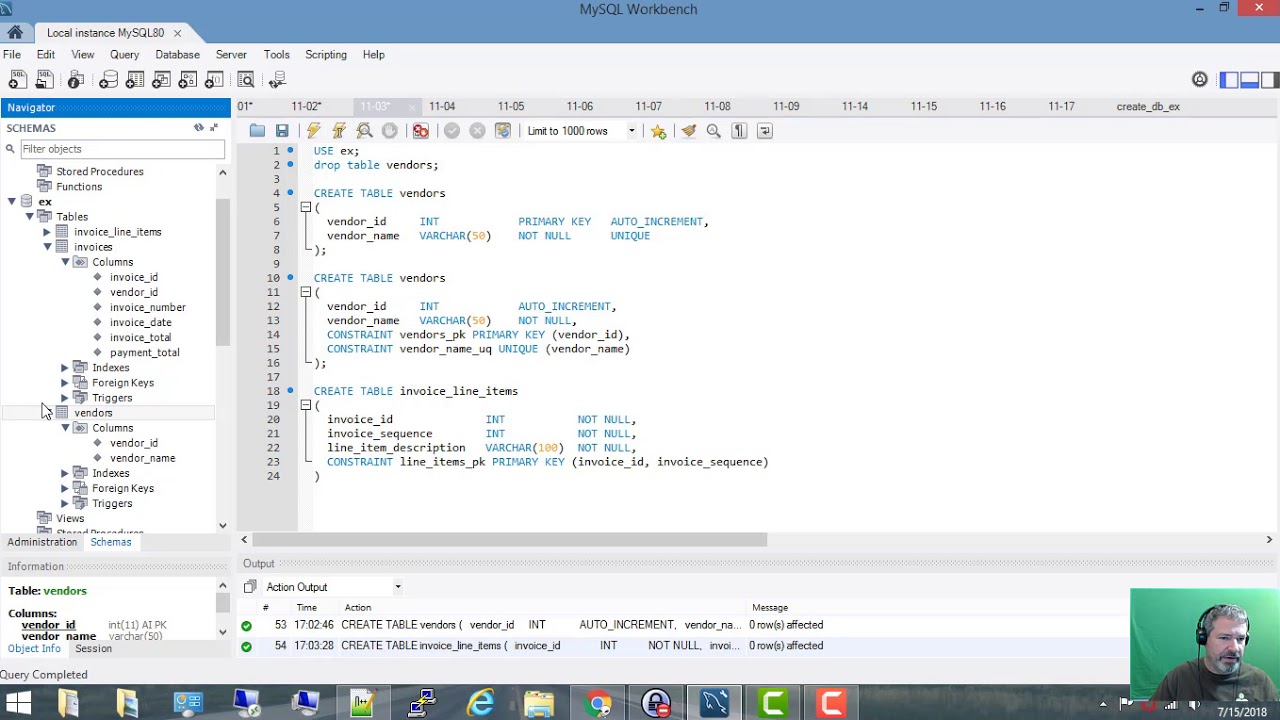Image resolution: width=1280 pixels, height=720 pixels.
Task: Open Workbench preferences gear
Action: click(1200, 80)
